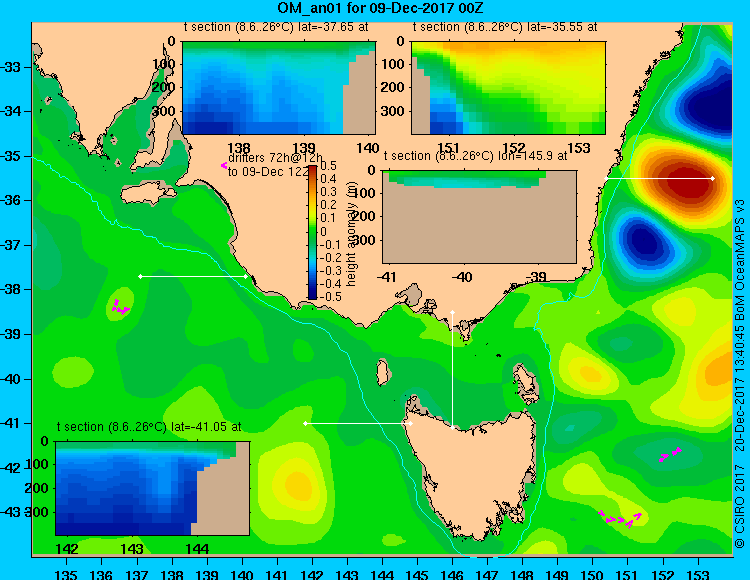750x580 pixels.
Task: Click the 152 label under the lat=-35.55 inset
Action: tap(514, 148)
